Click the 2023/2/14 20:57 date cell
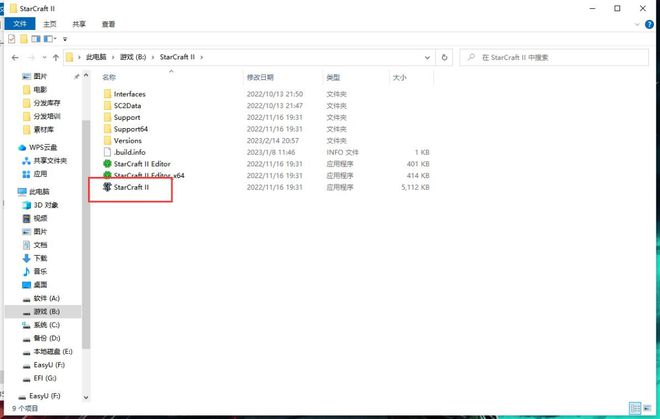 (x=273, y=141)
